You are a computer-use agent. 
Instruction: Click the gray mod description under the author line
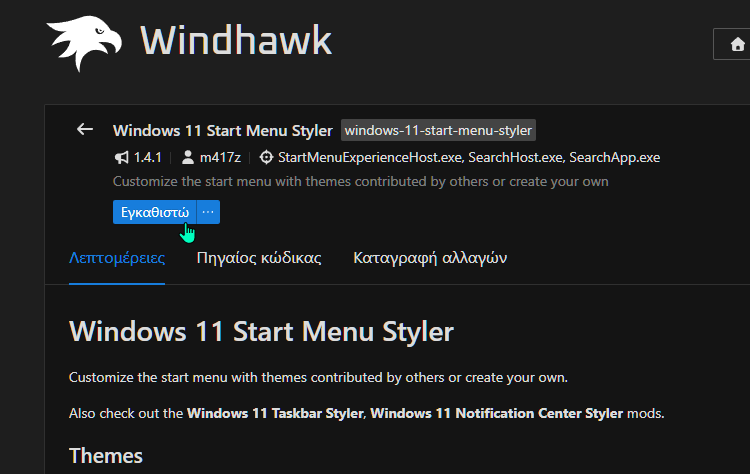point(361,182)
